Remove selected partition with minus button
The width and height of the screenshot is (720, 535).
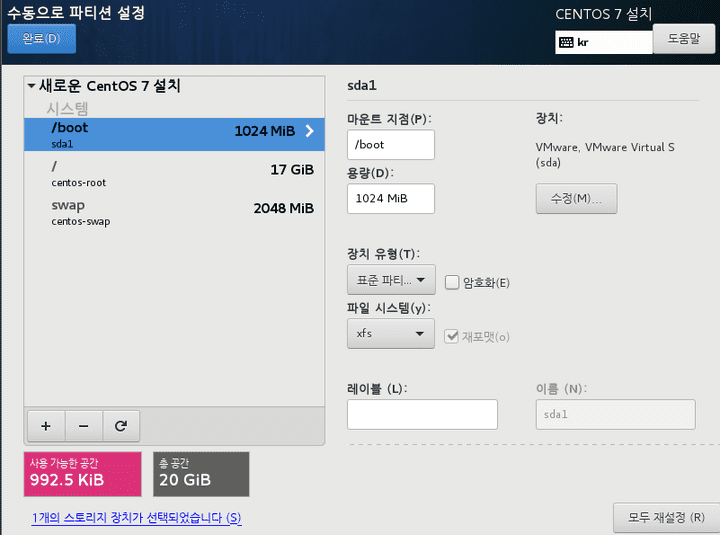click(x=84, y=426)
